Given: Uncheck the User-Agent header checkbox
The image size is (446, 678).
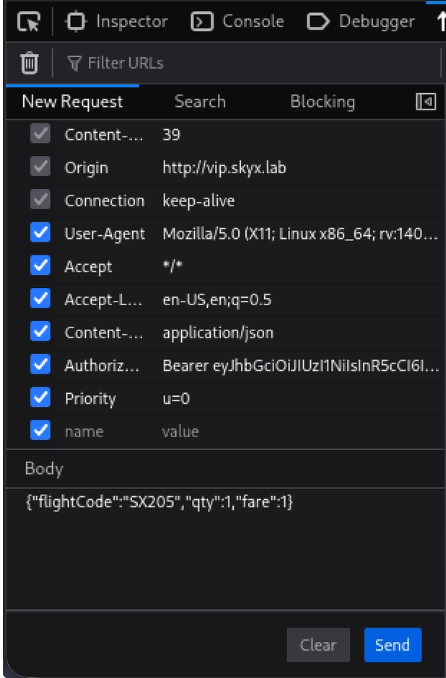Looking at the screenshot, I should (x=40, y=233).
